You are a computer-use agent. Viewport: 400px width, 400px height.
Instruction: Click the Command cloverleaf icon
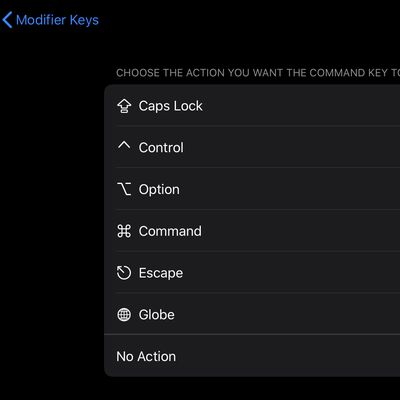pos(124,231)
